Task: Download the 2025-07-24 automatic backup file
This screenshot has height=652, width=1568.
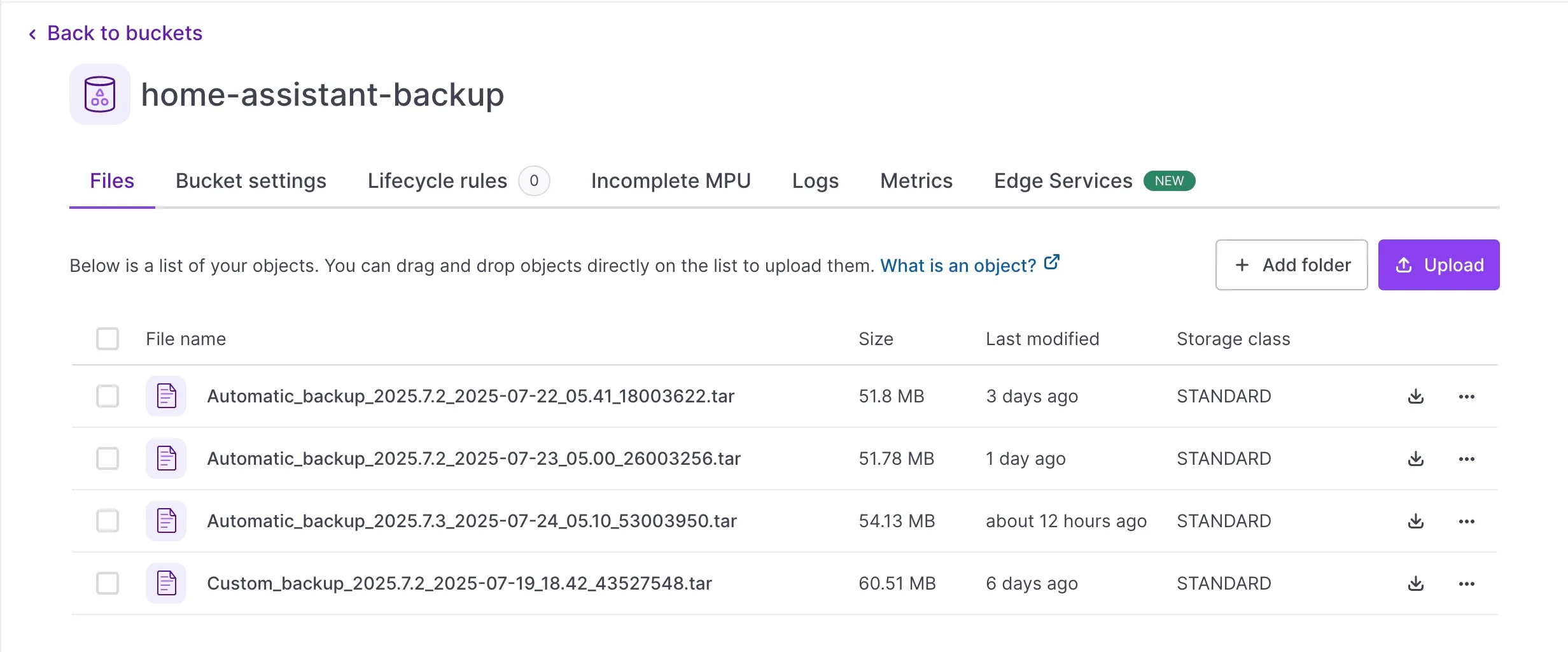Action: pos(1415,521)
